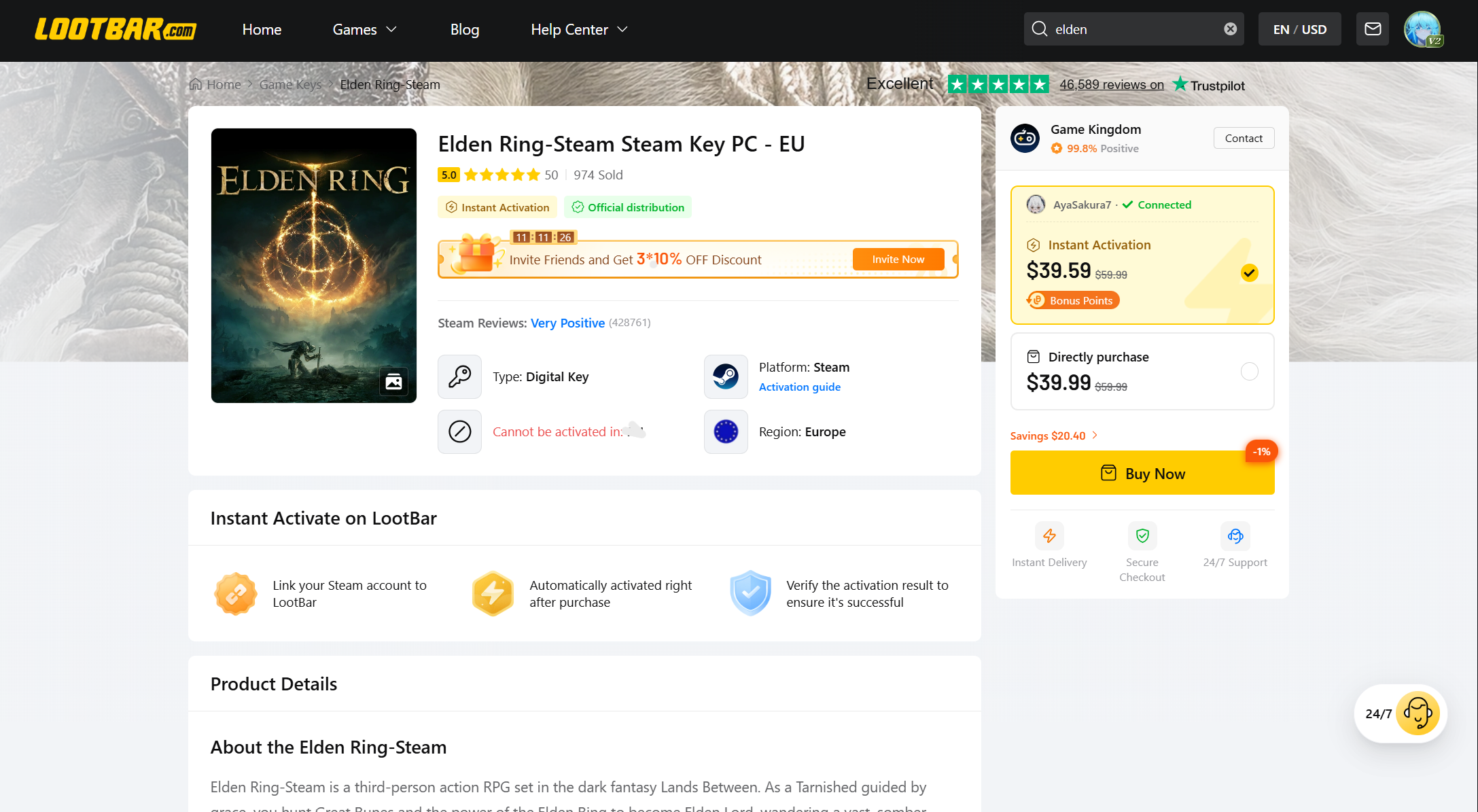Click into the search field containing elden

1135,29
